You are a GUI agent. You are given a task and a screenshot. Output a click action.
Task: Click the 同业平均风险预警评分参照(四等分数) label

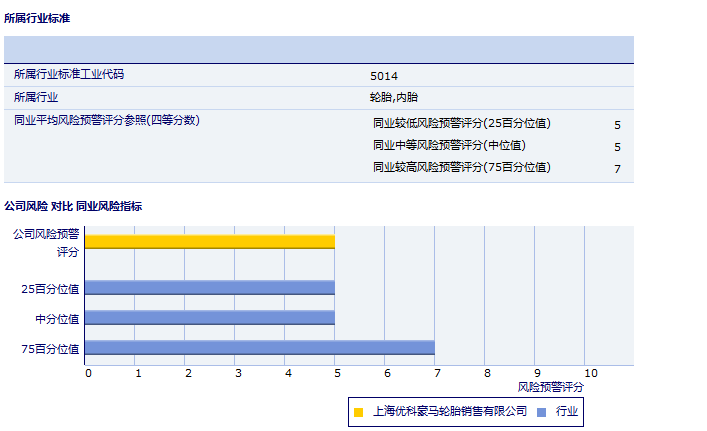point(106,120)
